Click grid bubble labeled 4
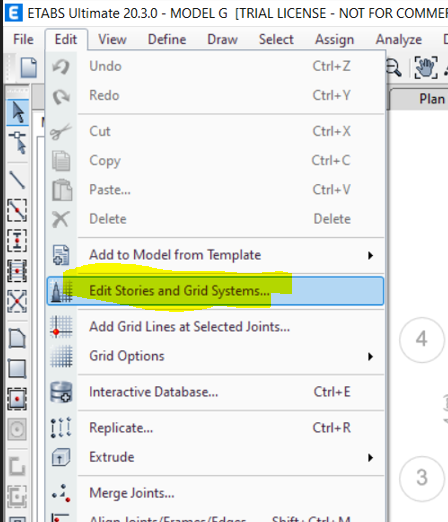This screenshot has height=522, width=448. pos(422,340)
